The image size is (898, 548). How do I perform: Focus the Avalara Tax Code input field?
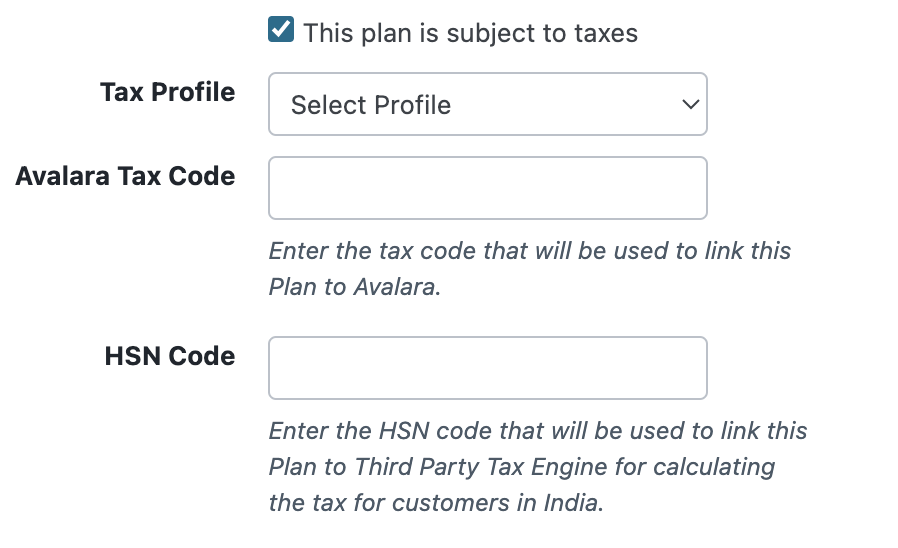487,188
